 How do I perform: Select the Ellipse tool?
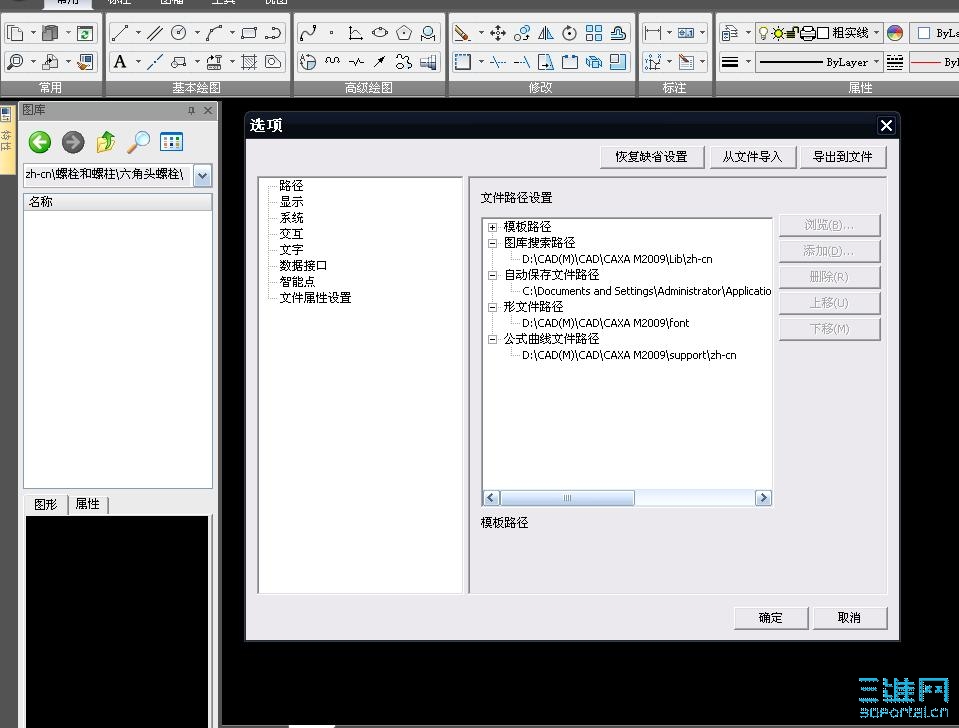click(x=380, y=32)
